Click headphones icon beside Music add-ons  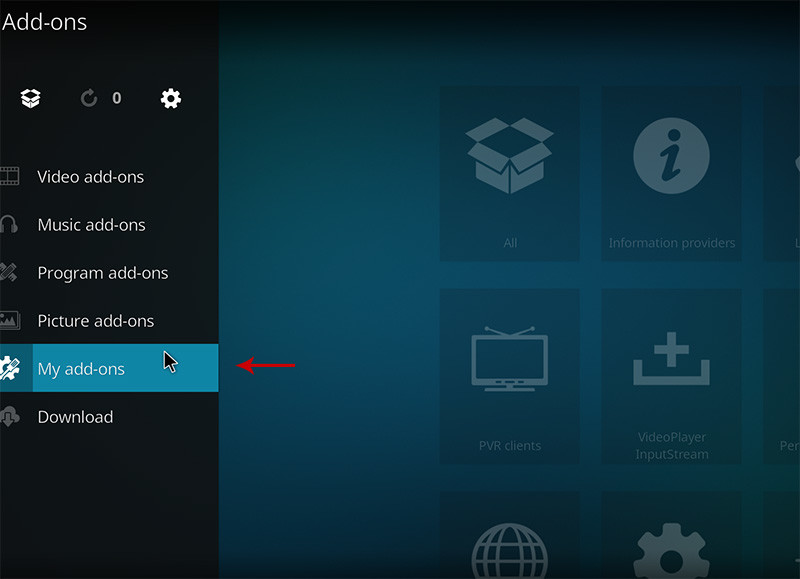pyautogui.click(x=9, y=225)
